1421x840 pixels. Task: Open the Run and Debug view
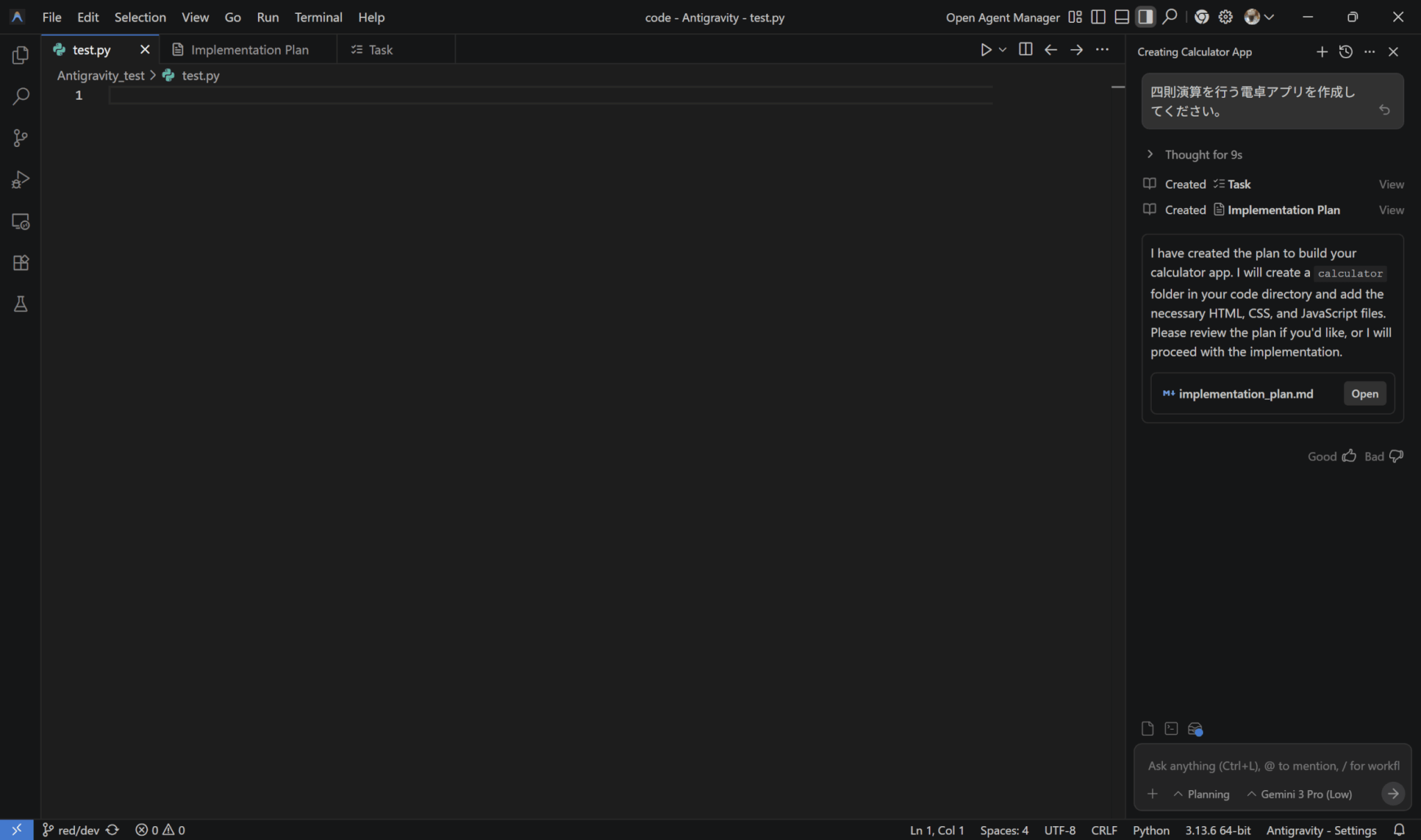[20, 180]
